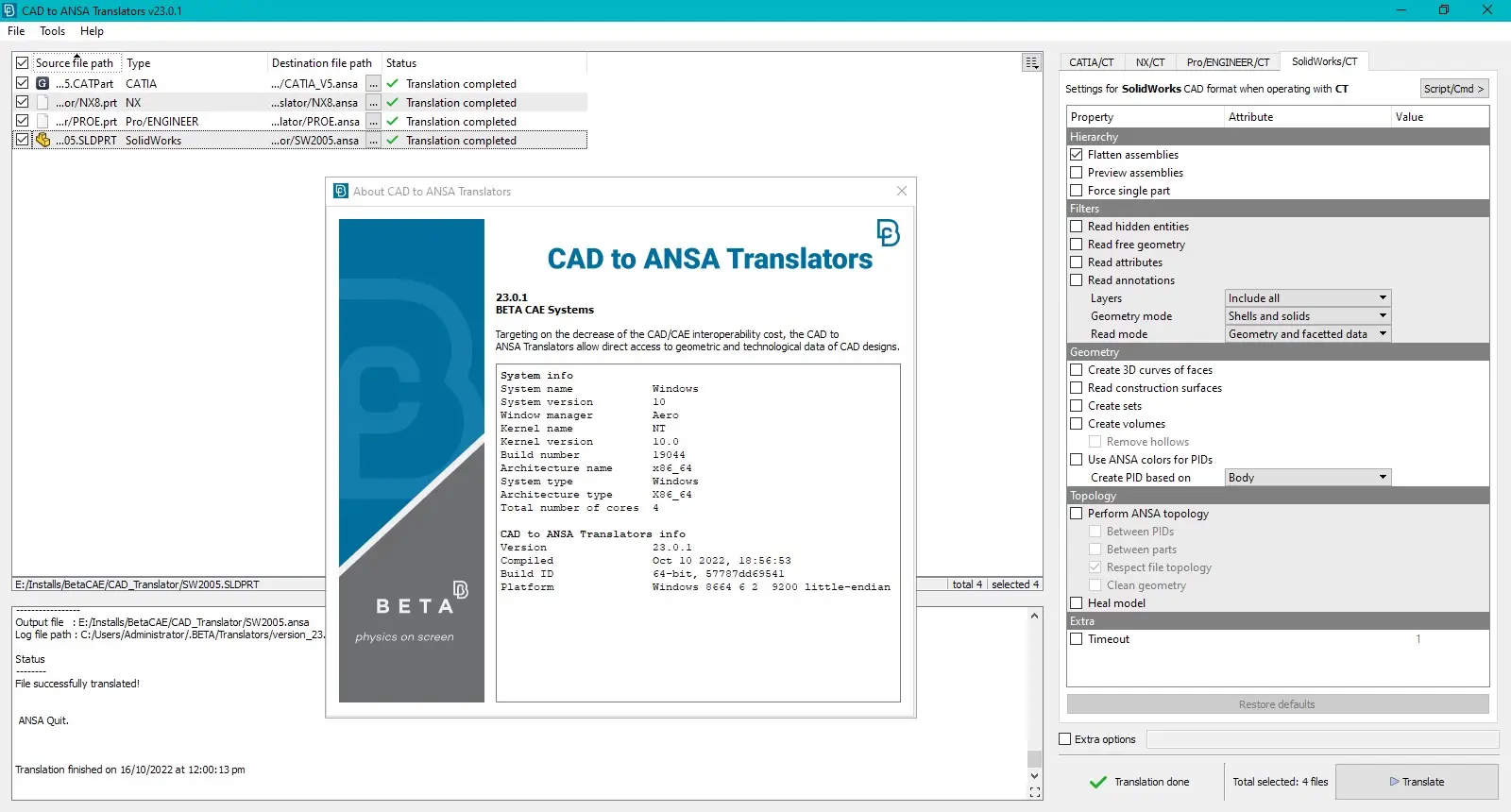Uncheck the SLDPRT file row checkbox
Viewport: 1511px width, 812px height.
(x=22, y=140)
